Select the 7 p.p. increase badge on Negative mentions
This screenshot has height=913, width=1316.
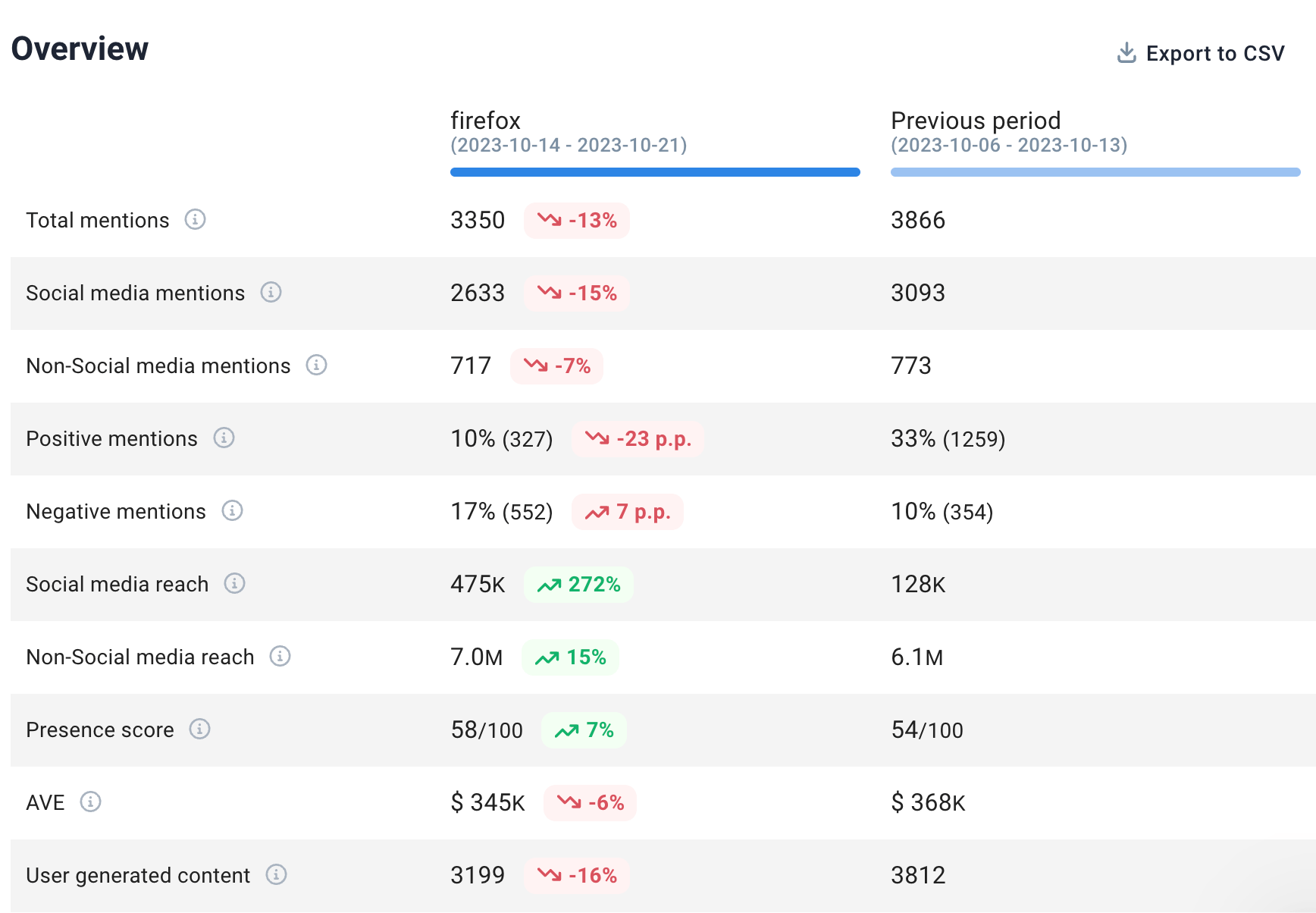click(x=627, y=512)
